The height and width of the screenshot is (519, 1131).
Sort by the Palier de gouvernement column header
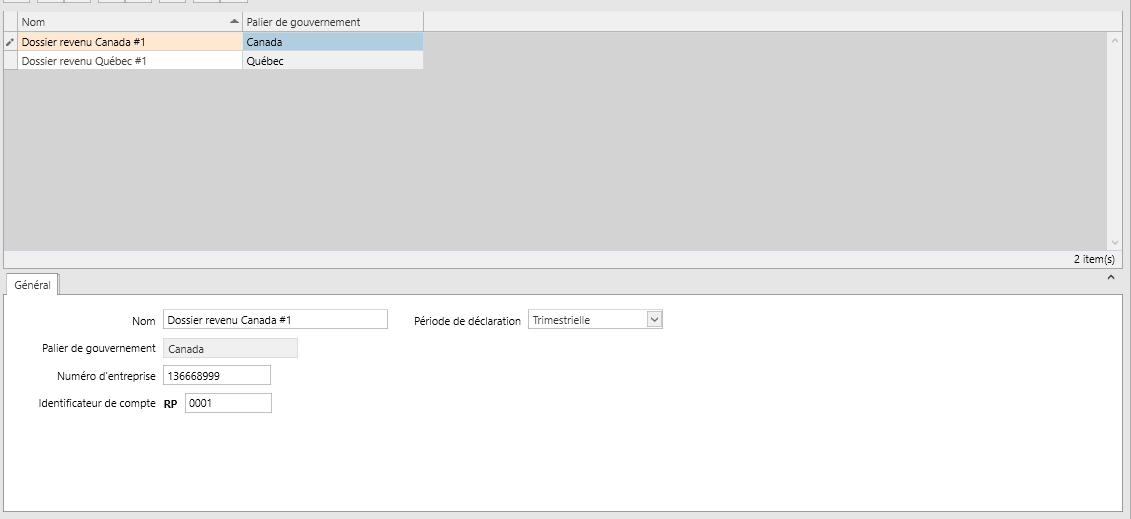(x=333, y=22)
